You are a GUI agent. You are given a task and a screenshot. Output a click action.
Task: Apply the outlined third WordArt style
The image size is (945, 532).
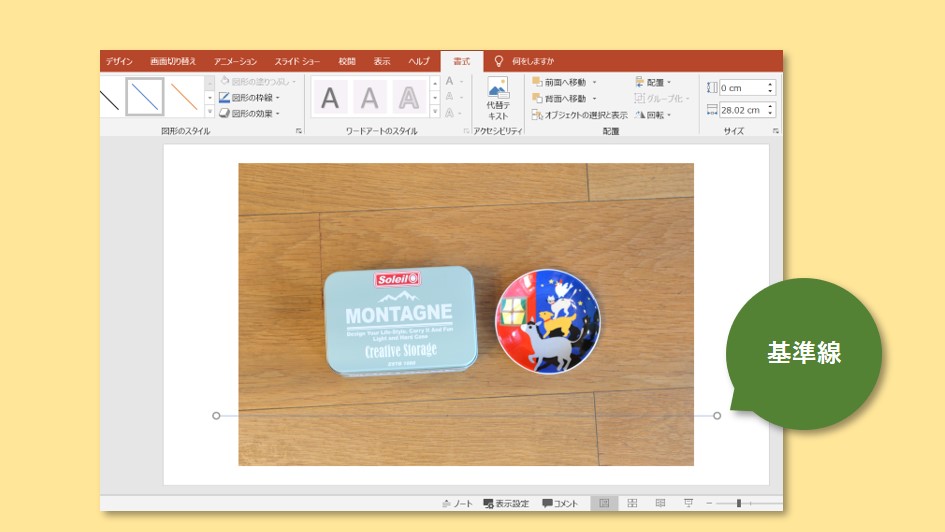408,98
